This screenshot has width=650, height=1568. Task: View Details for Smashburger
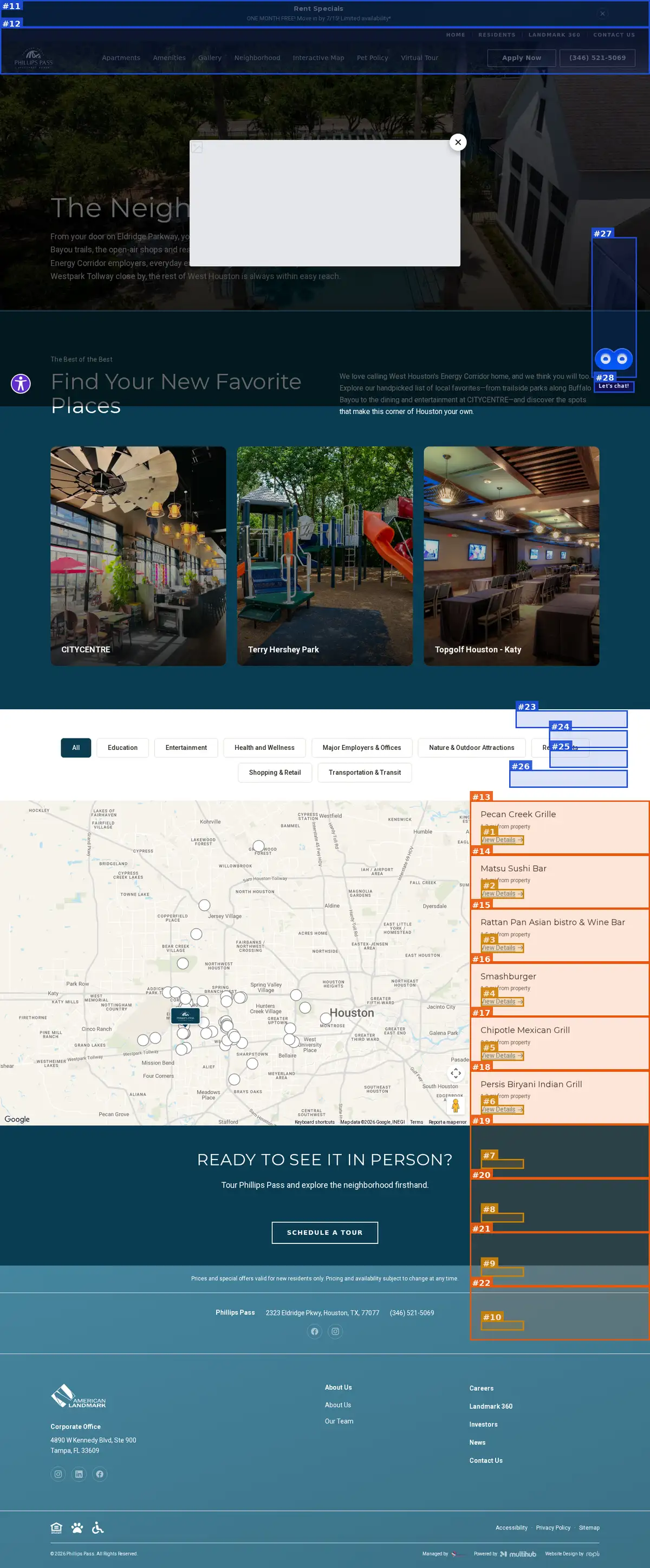502,1001
